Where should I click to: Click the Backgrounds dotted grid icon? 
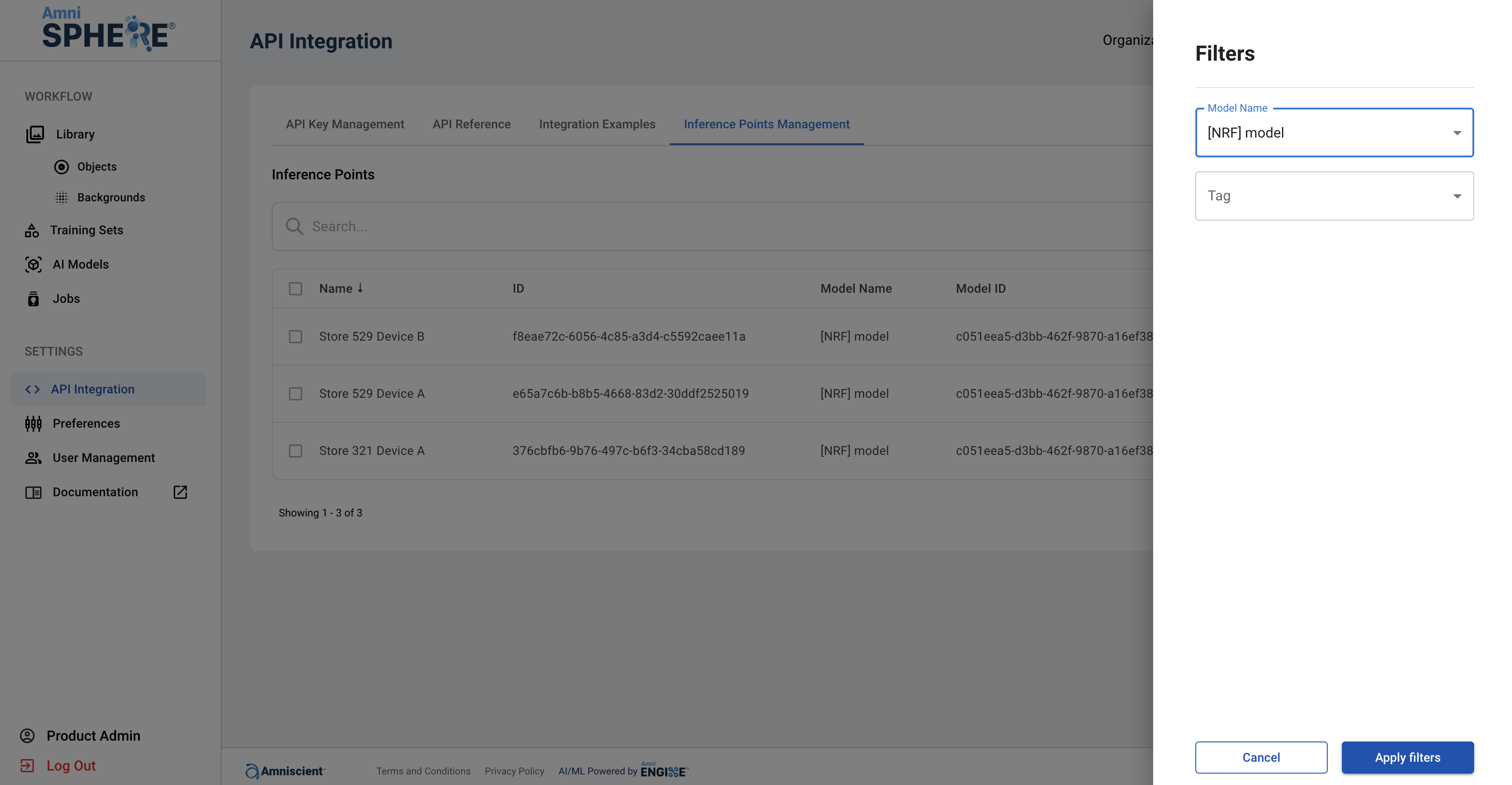(x=61, y=198)
